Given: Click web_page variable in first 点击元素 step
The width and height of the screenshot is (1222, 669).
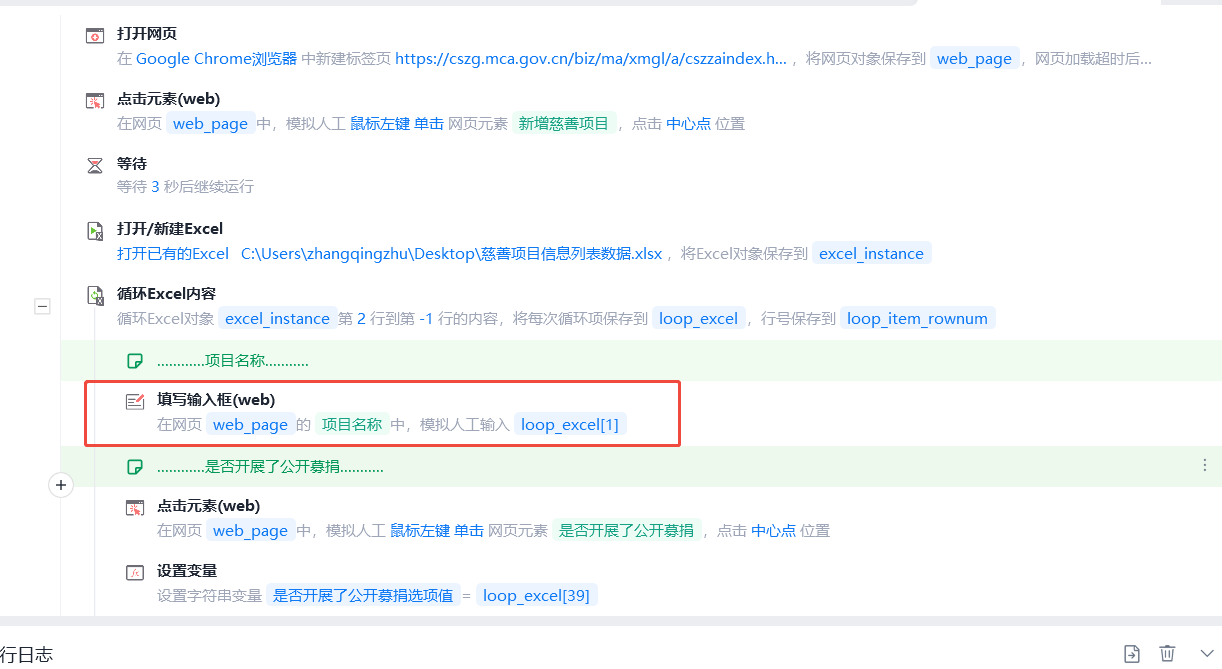Looking at the screenshot, I should coord(210,124).
